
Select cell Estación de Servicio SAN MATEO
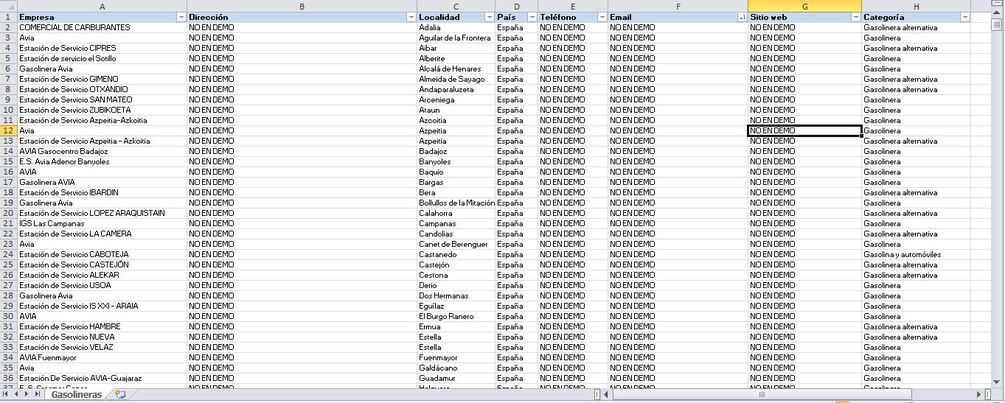tap(102, 100)
